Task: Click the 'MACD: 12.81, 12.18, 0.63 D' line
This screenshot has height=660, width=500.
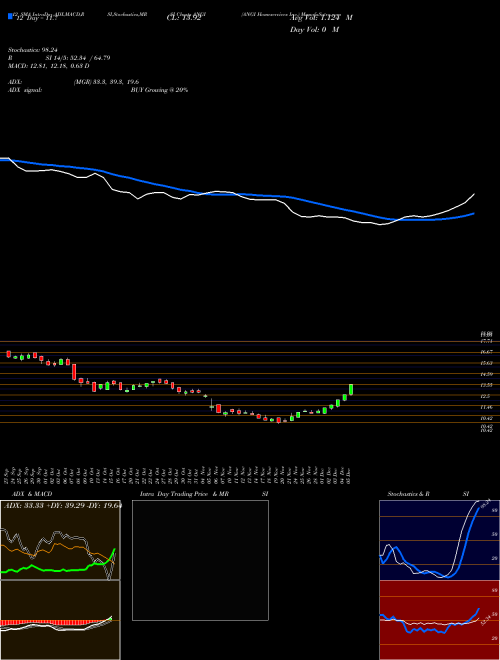Action: [x=48, y=66]
